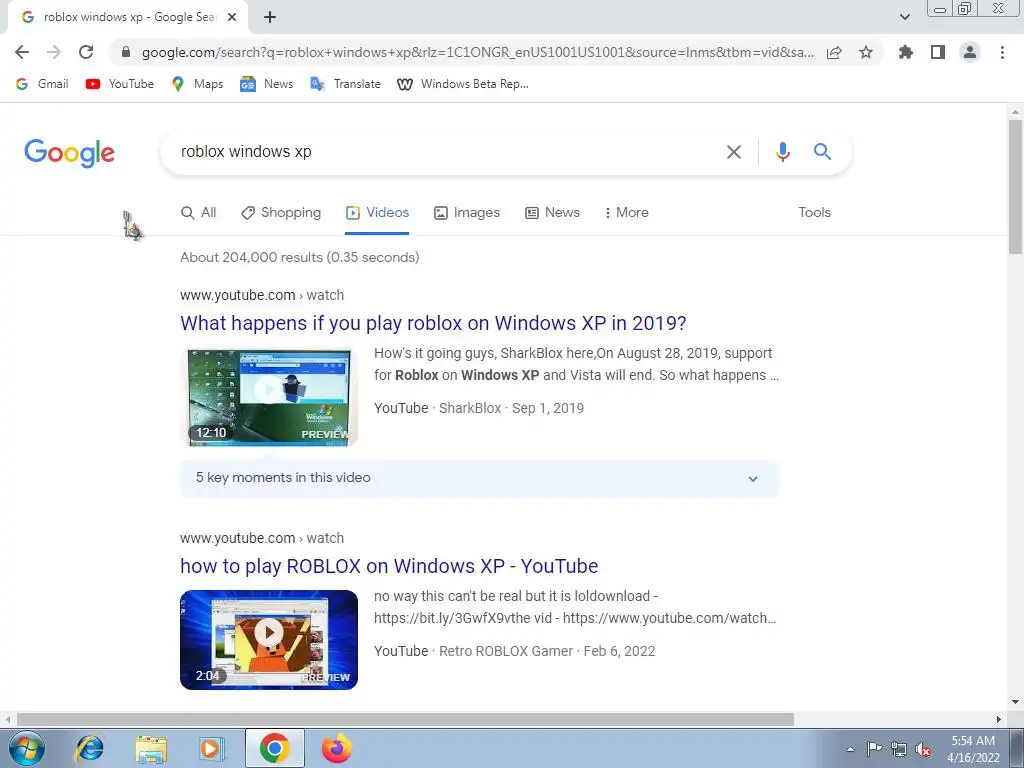Bookmark this page with the star icon

[866, 52]
